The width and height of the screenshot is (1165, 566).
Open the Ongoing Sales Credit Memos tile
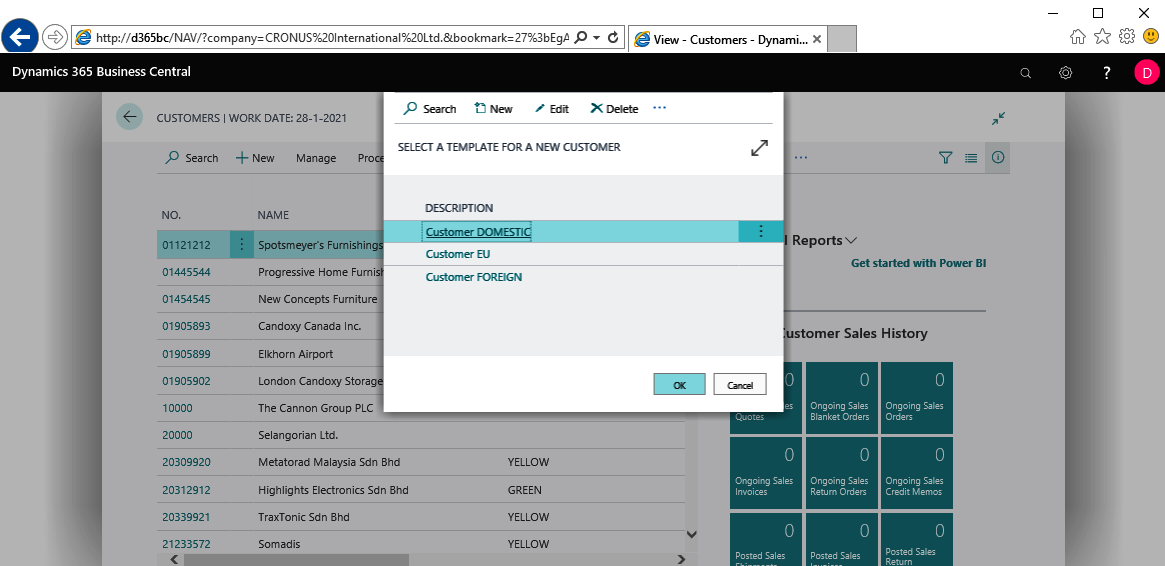(917, 472)
